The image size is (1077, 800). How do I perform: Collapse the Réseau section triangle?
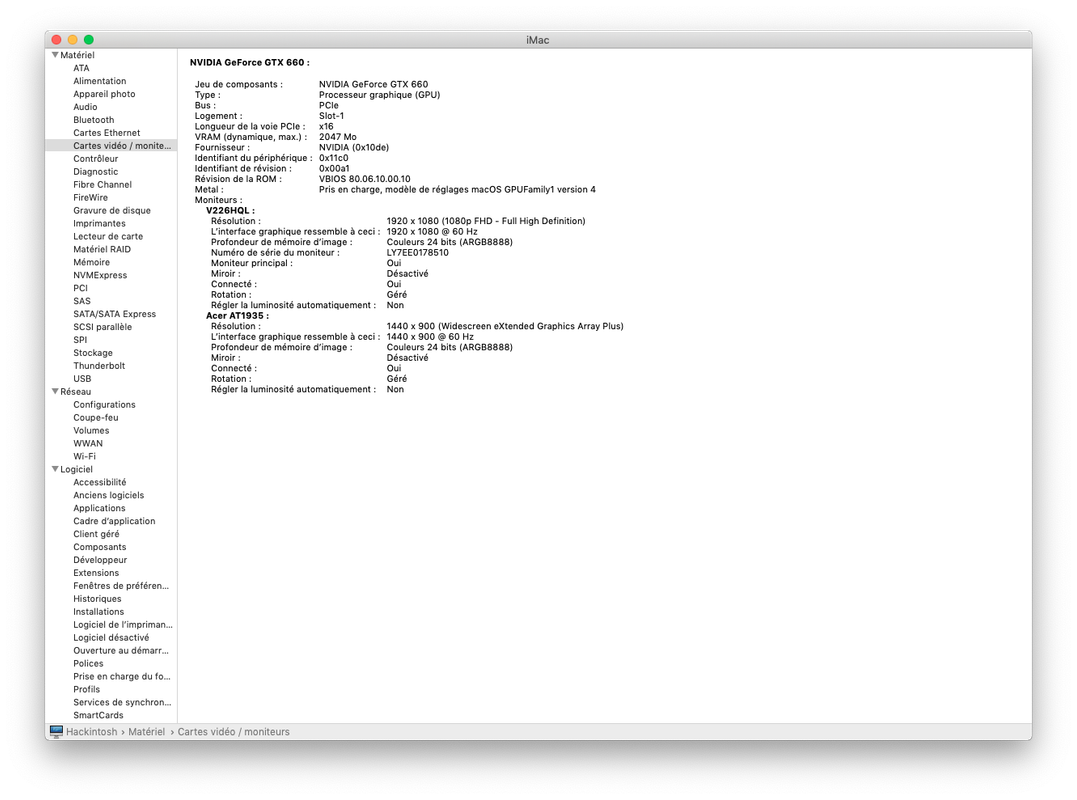tap(55, 391)
